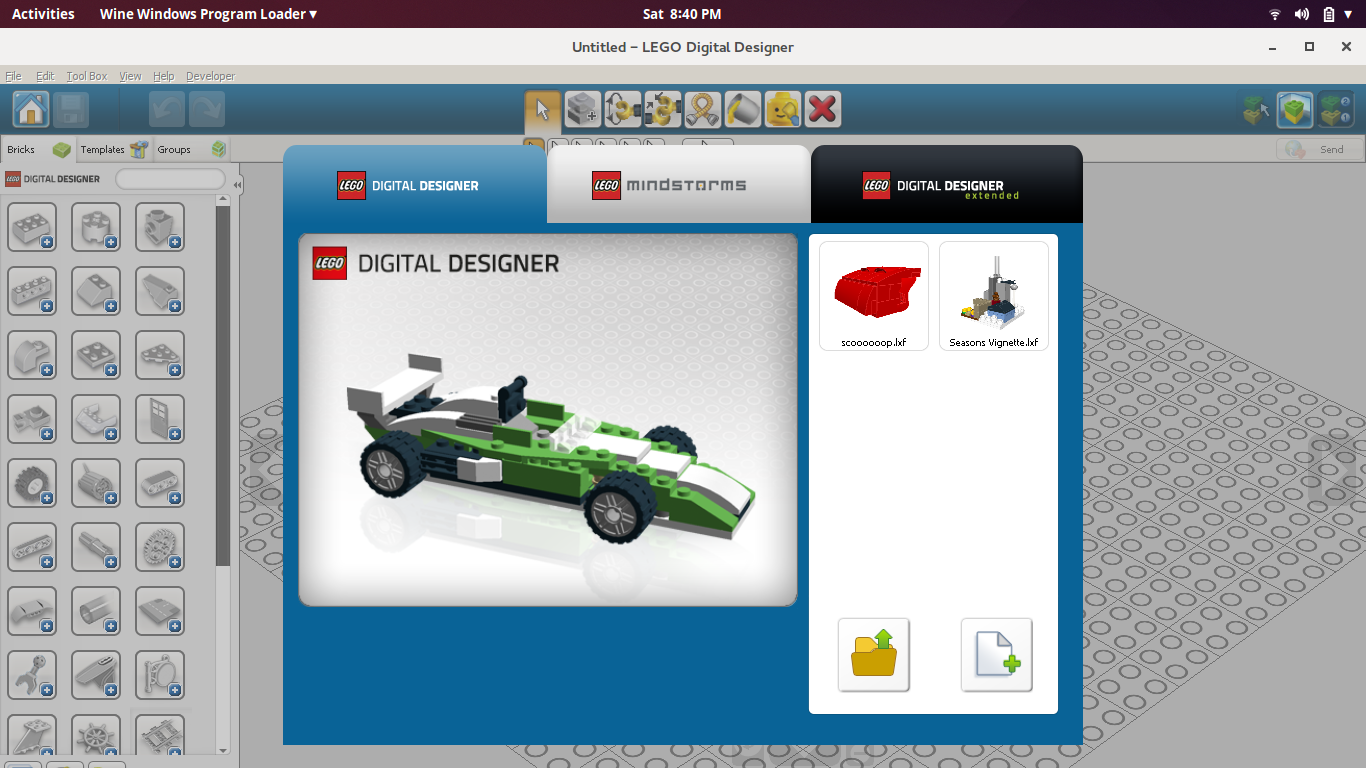
Task: Click the red X Delete tool
Action: (822, 109)
